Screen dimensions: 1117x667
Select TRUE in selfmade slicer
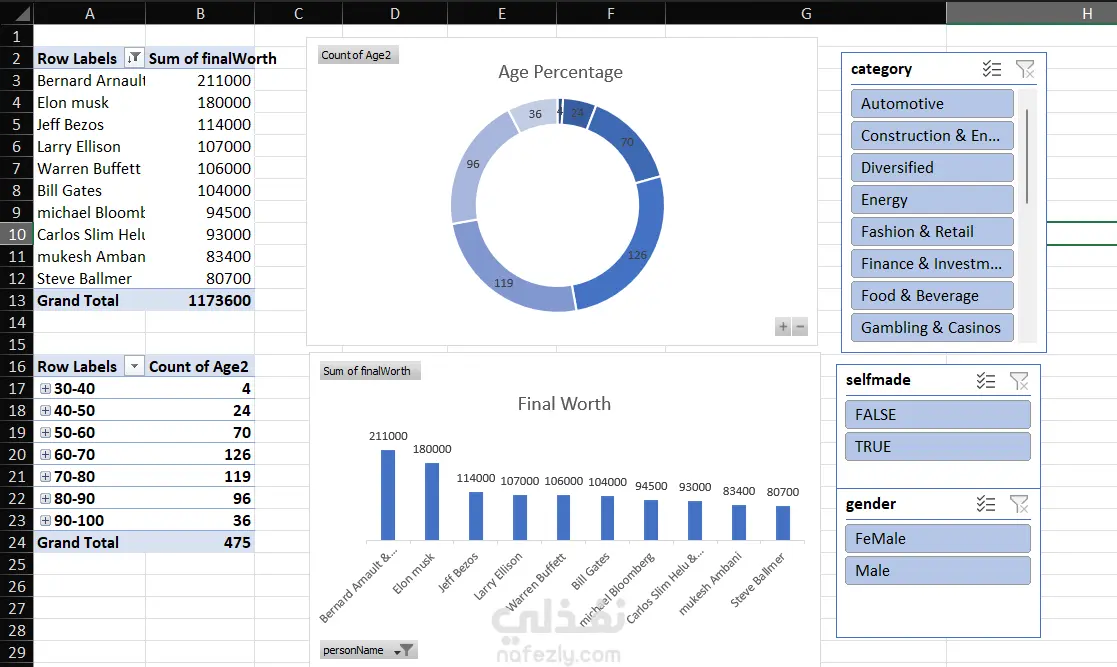pos(937,447)
